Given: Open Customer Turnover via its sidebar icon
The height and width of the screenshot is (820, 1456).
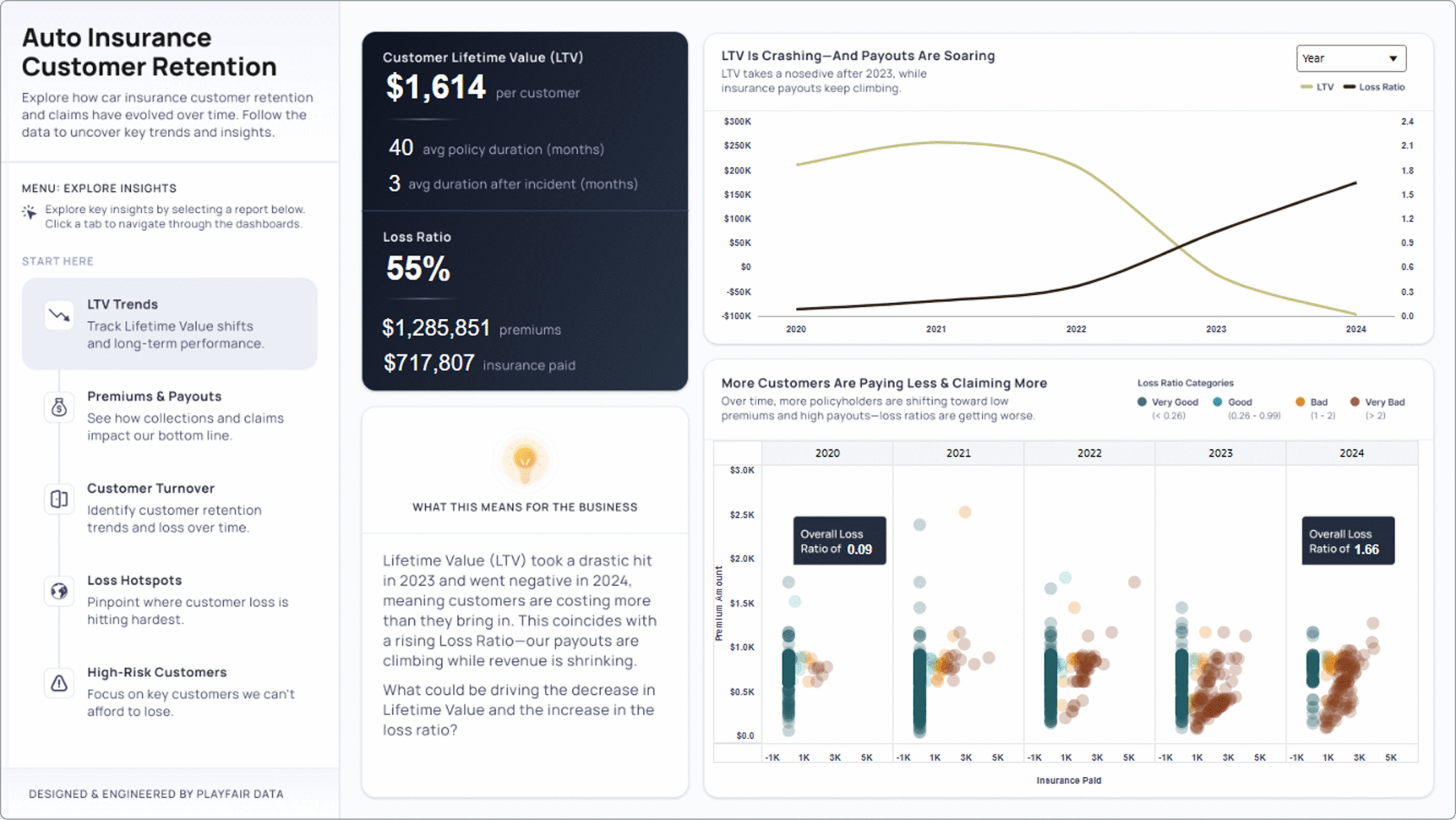Looking at the screenshot, I should pos(59,499).
